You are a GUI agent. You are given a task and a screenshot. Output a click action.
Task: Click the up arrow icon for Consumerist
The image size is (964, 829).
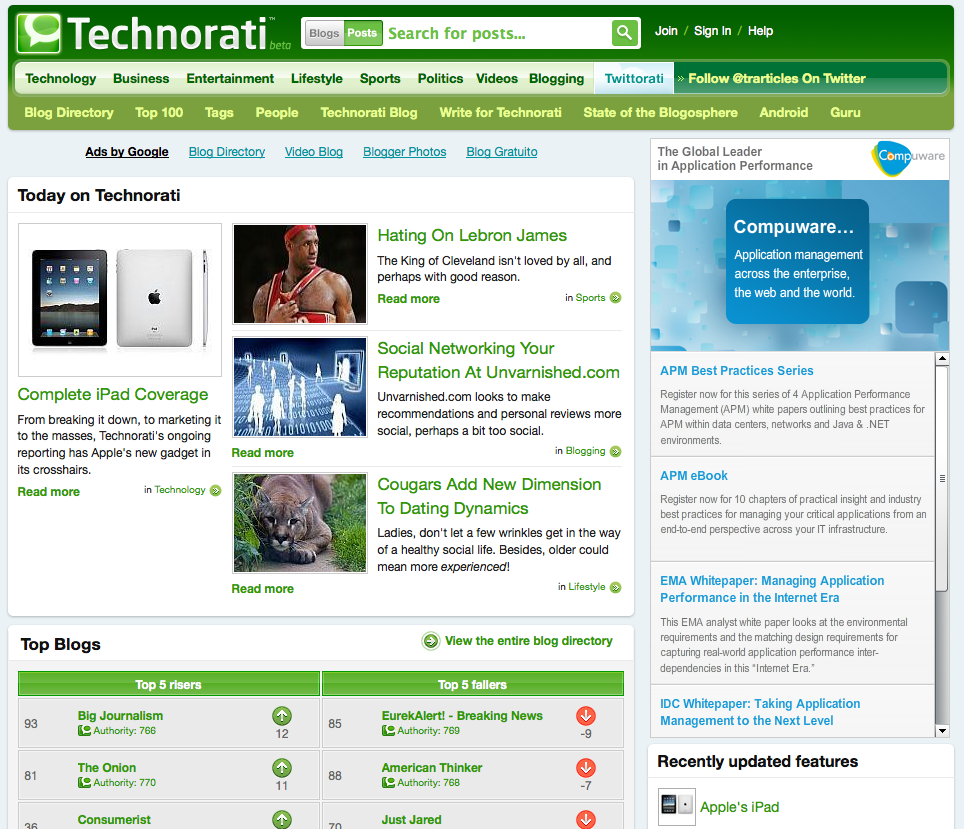point(282,819)
